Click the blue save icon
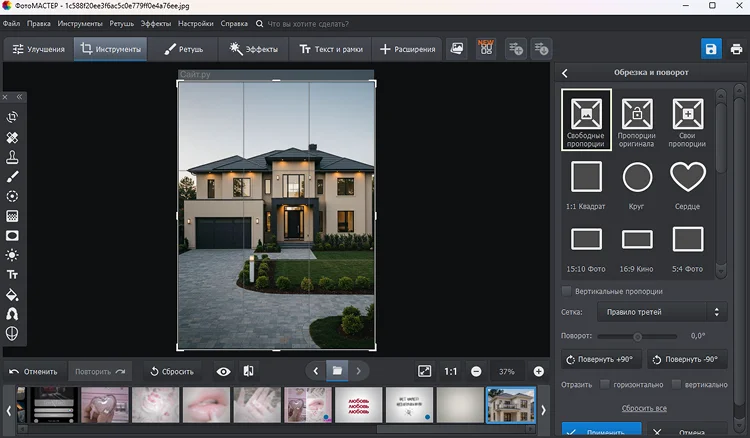The width and height of the screenshot is (750, 438). click(711, 49)
